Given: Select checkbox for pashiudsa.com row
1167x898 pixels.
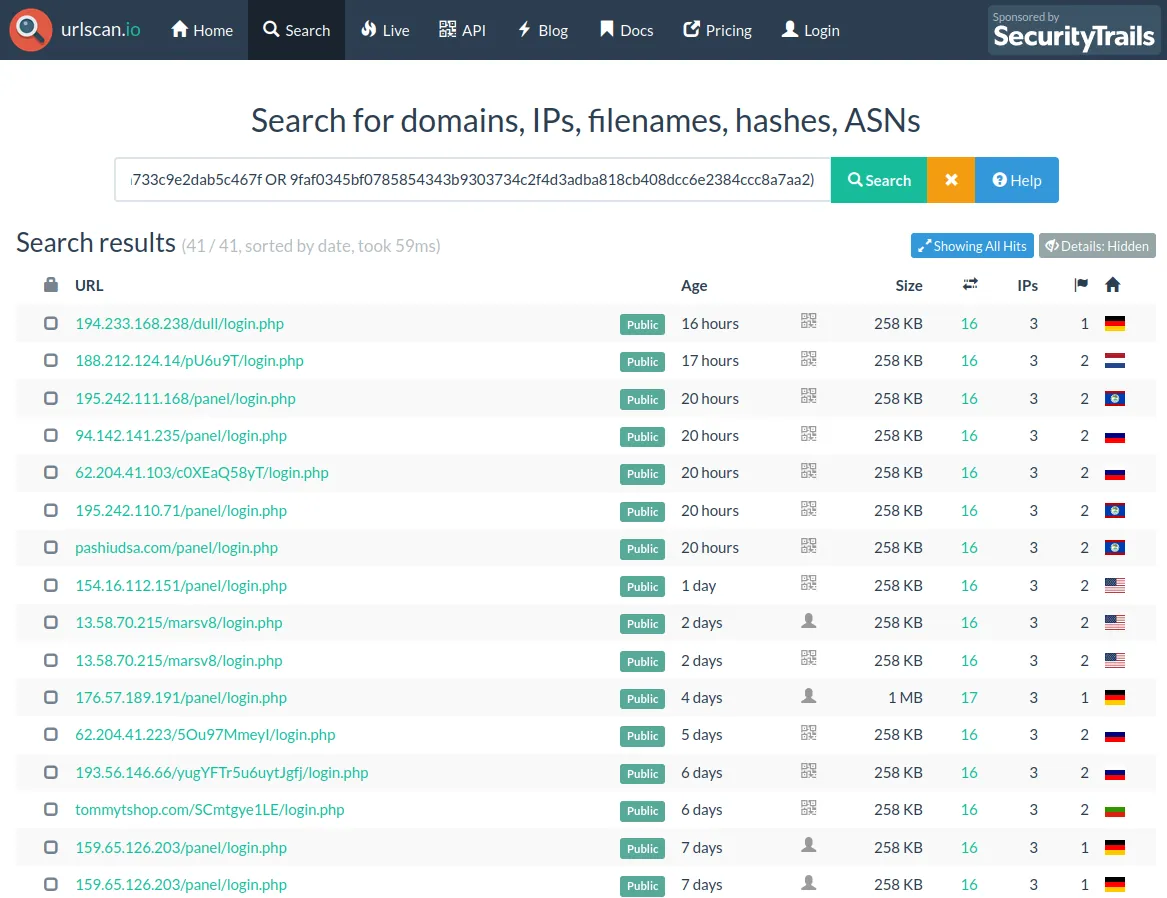Looking at the screenshot, I should pos(51,548).
